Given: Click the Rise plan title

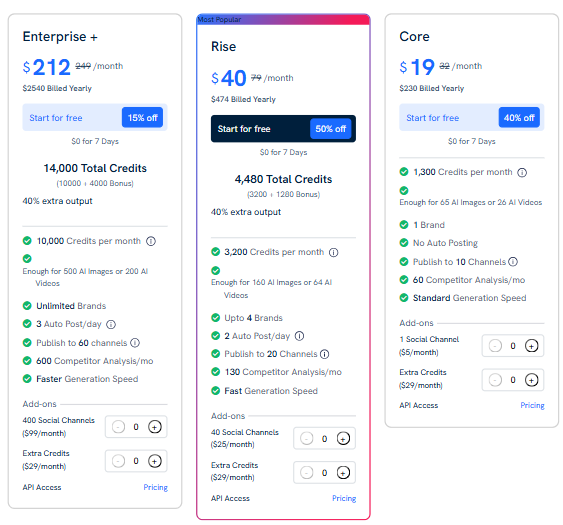Looking at the screenshot, I should (x=223, y=47).
